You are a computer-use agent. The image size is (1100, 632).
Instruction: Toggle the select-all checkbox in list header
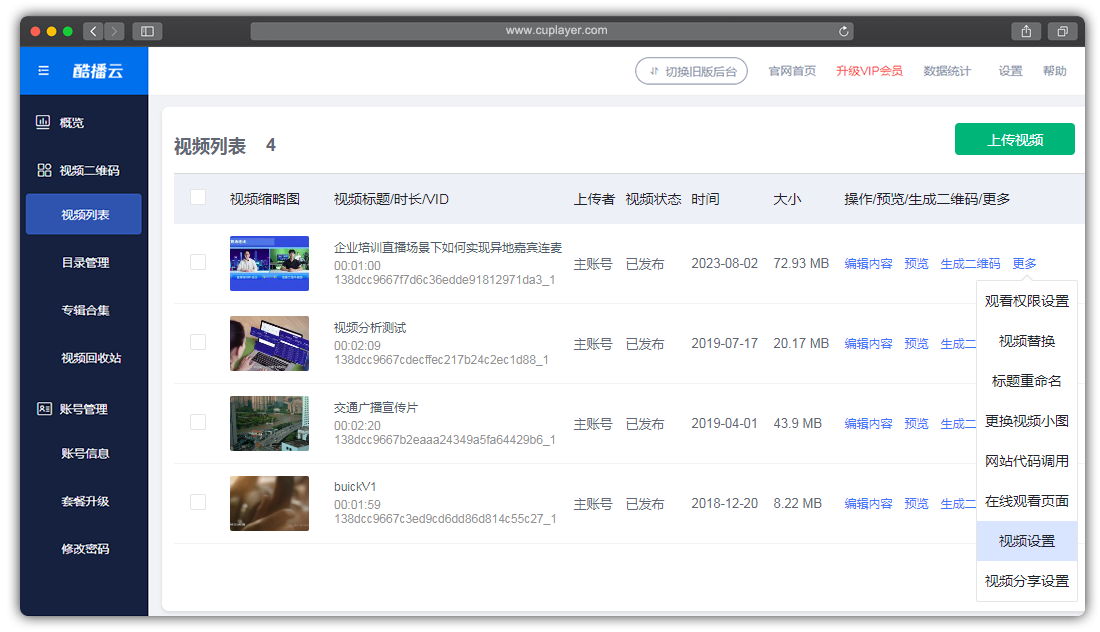click(197, 197)
